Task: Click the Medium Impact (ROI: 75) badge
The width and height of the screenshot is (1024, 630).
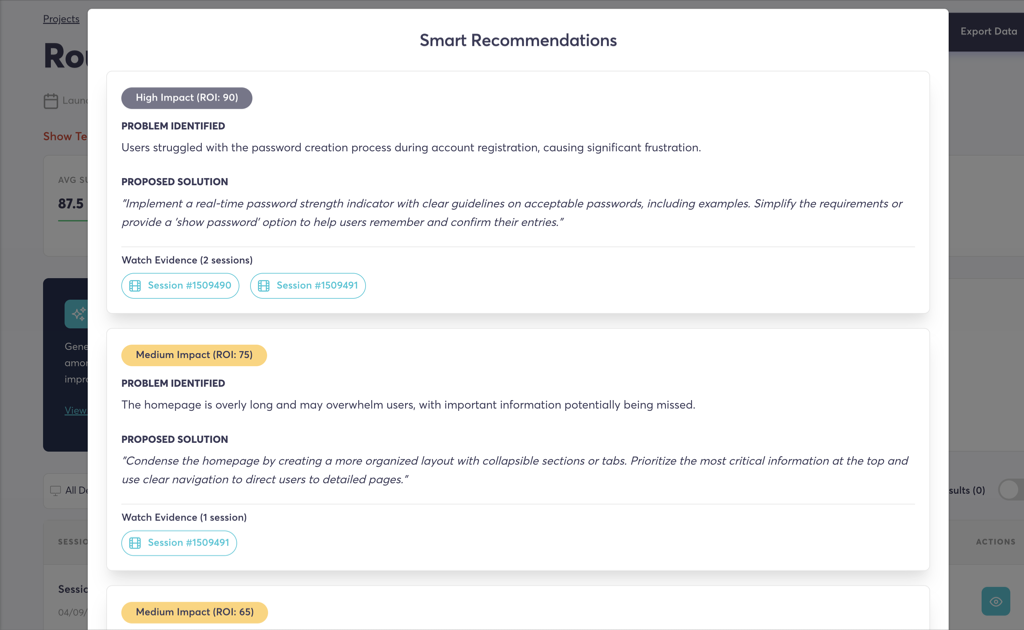Action: tap(194, 355)
